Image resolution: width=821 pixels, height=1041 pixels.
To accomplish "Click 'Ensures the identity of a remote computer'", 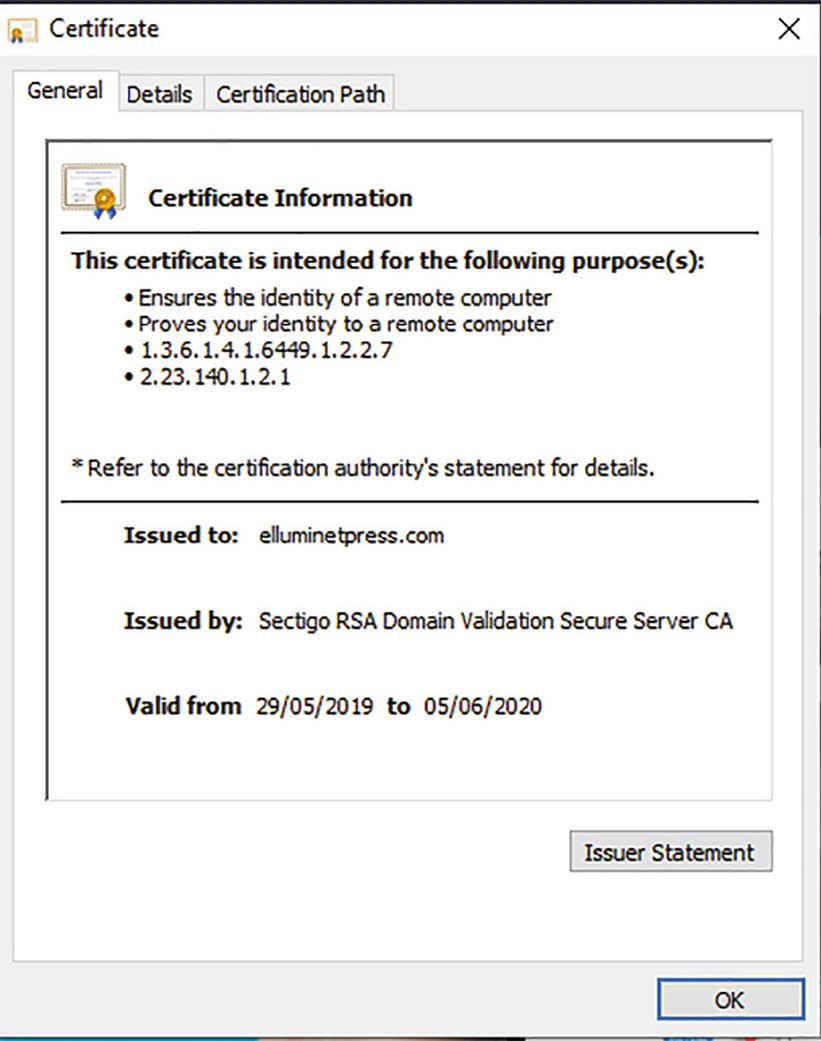I will [x=344, y=298].
